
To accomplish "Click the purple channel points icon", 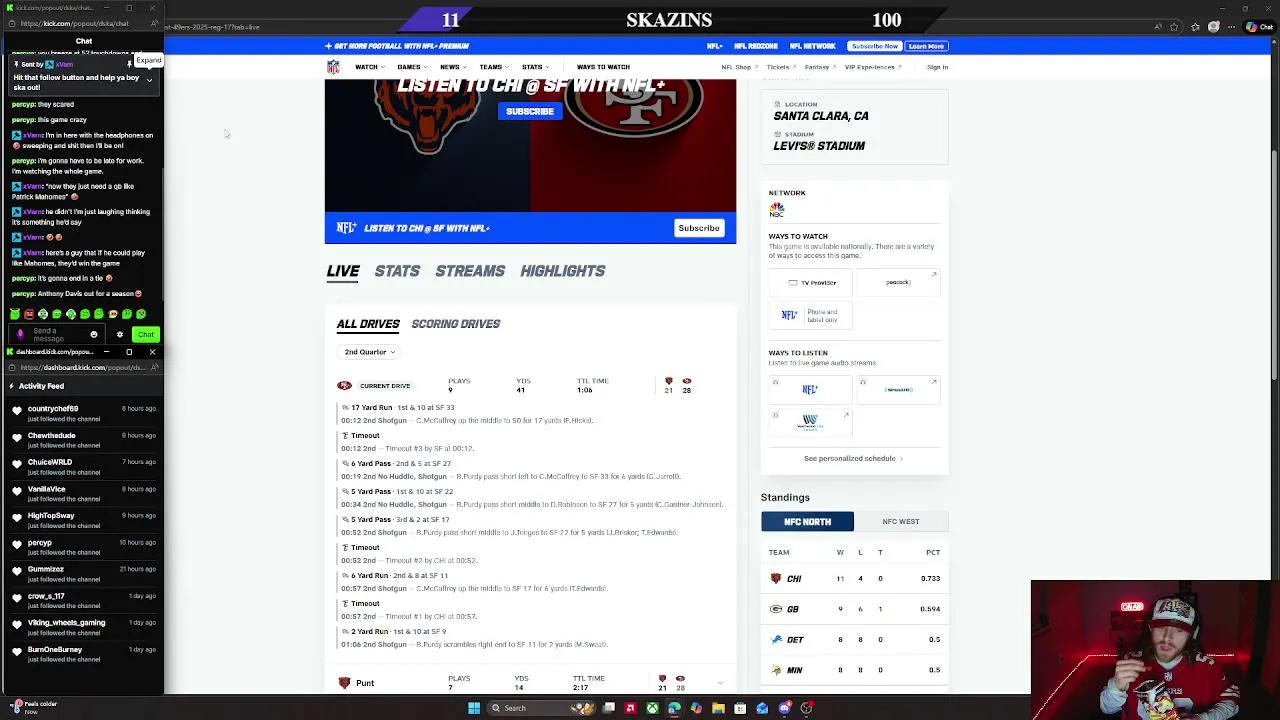I will point(21,335).
